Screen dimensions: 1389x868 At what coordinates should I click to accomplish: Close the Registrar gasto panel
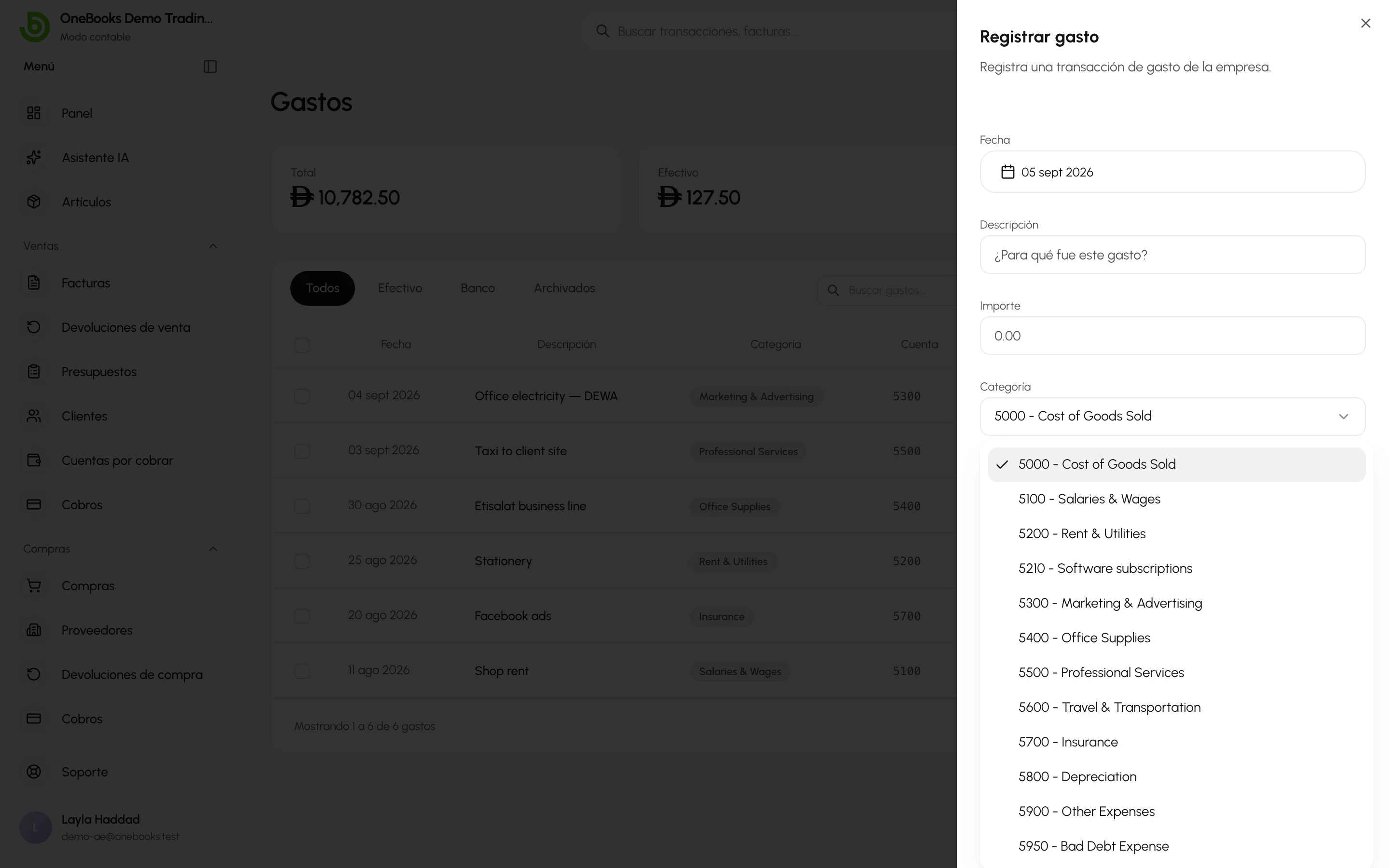point(1365,23)
